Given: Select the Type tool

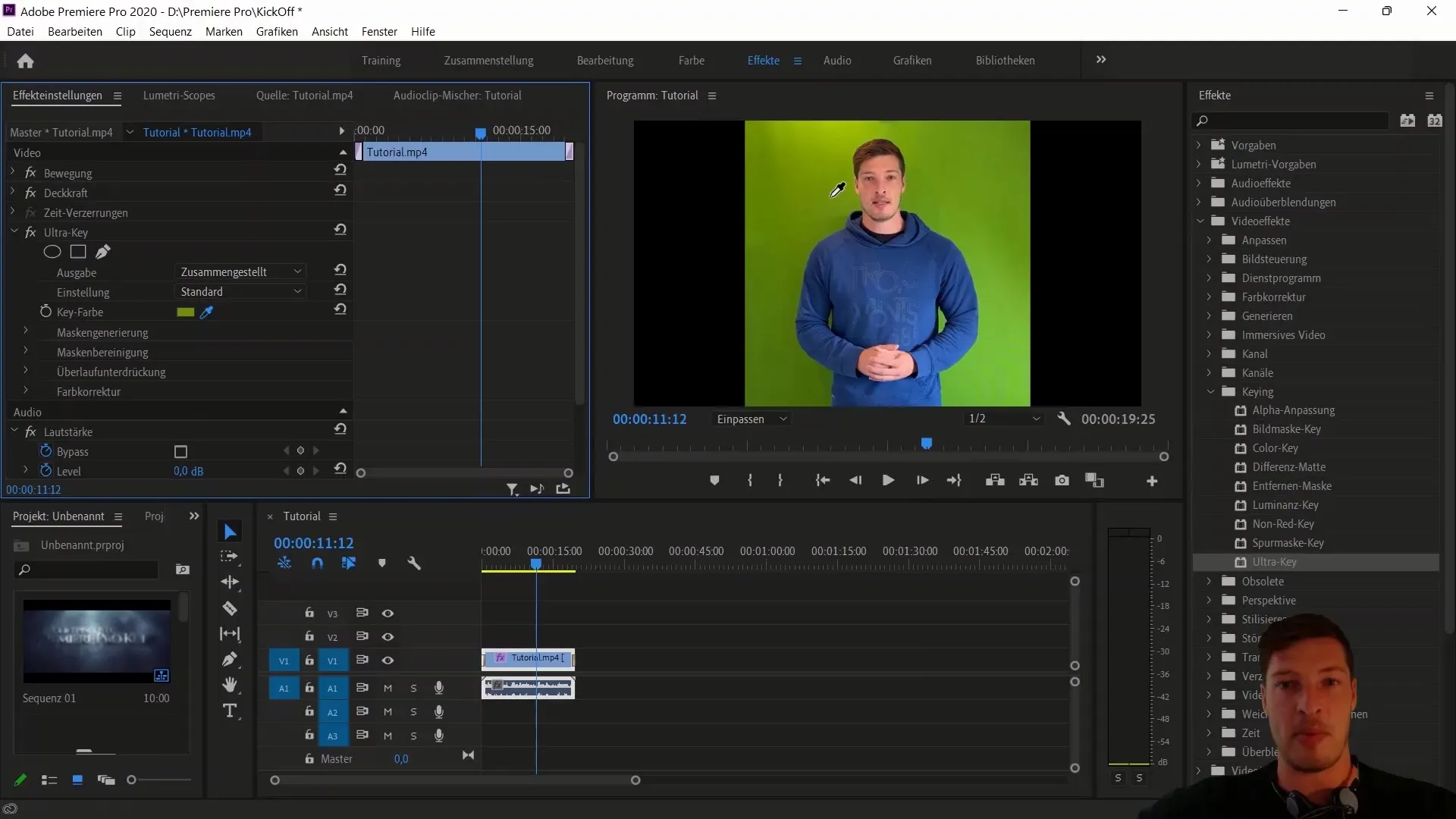Looking at the screenshot, I should pyautogui.click(x=230, y=711).
